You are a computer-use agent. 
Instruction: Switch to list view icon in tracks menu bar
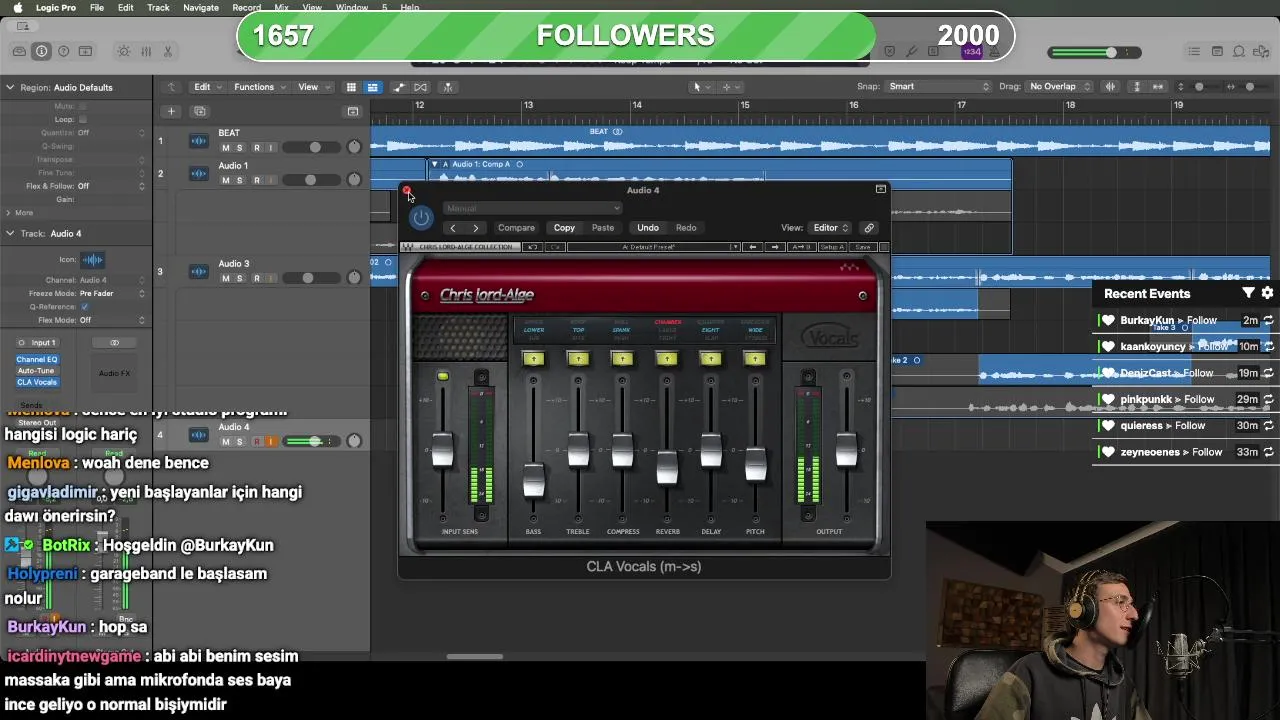click(372, 87)
